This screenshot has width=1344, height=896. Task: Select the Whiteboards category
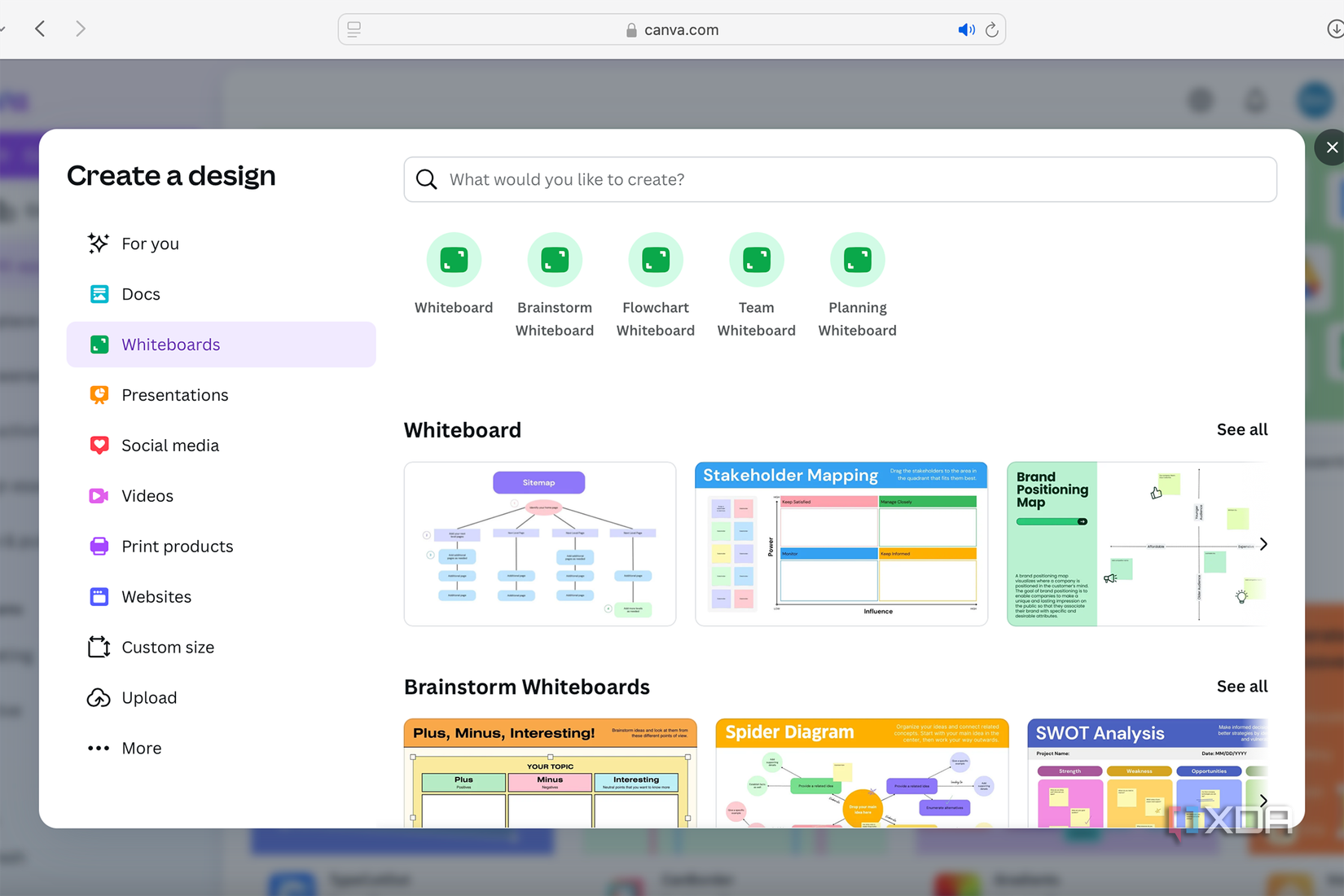[221, 345]
